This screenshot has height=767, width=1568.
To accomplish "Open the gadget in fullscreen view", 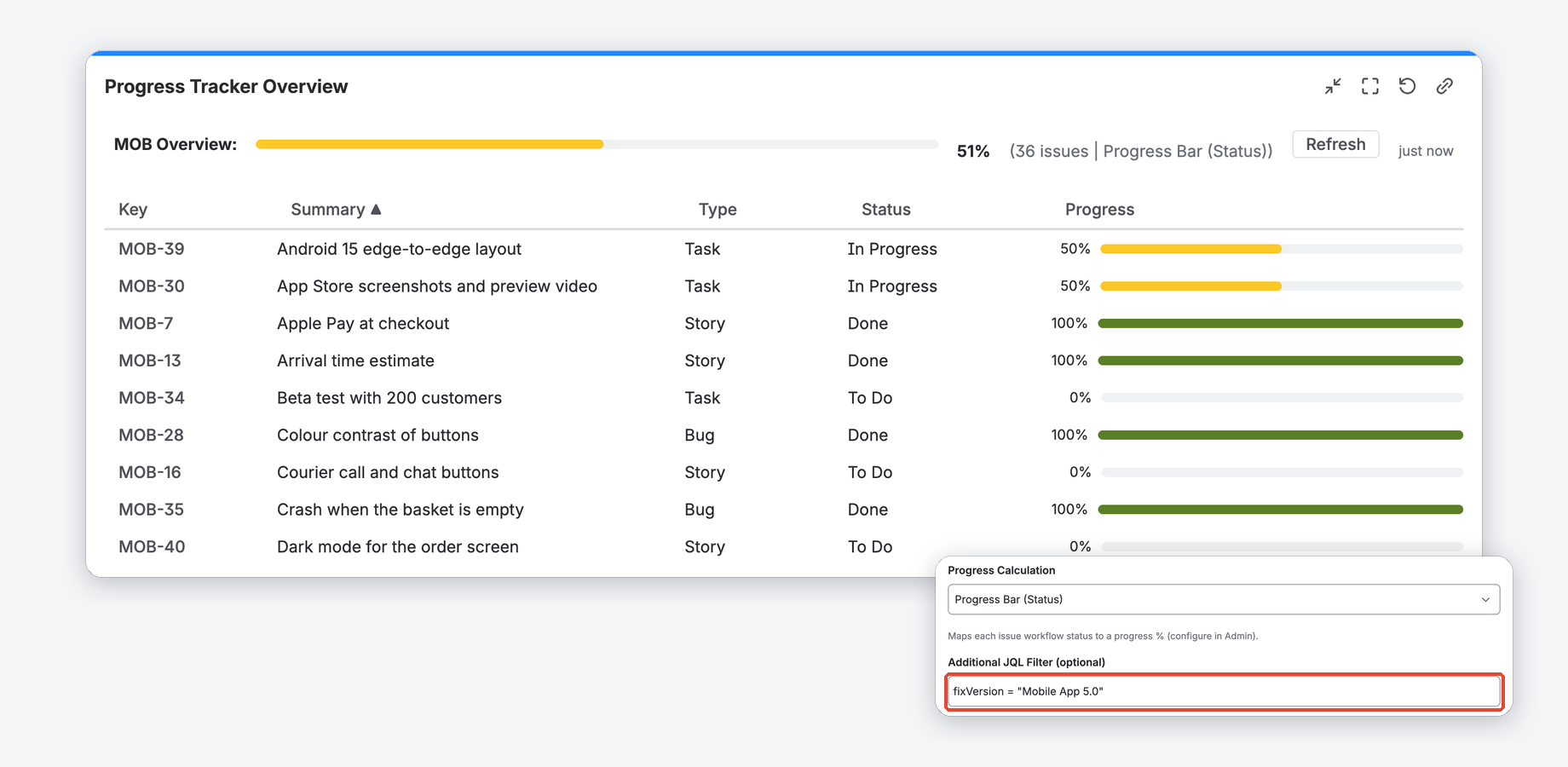I will (1370, 86).
